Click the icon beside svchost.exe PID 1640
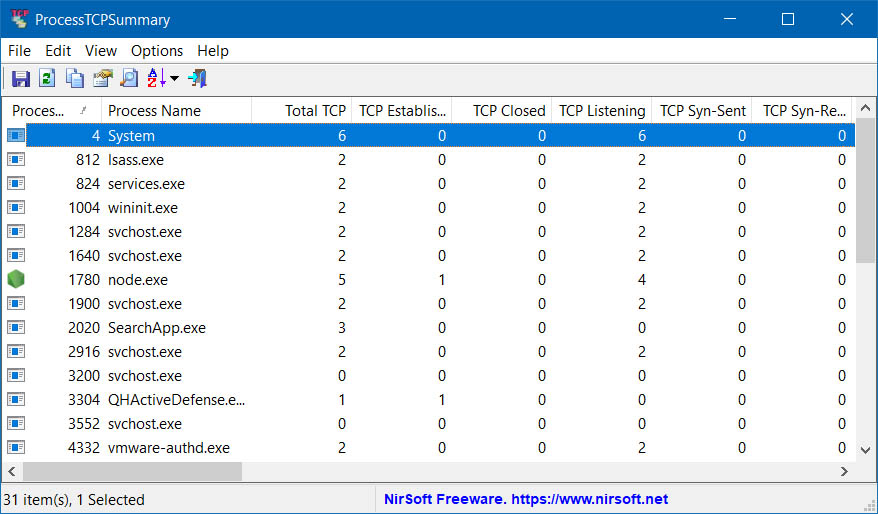This screenshot has width=878, height=514. [x=16, y=256]
